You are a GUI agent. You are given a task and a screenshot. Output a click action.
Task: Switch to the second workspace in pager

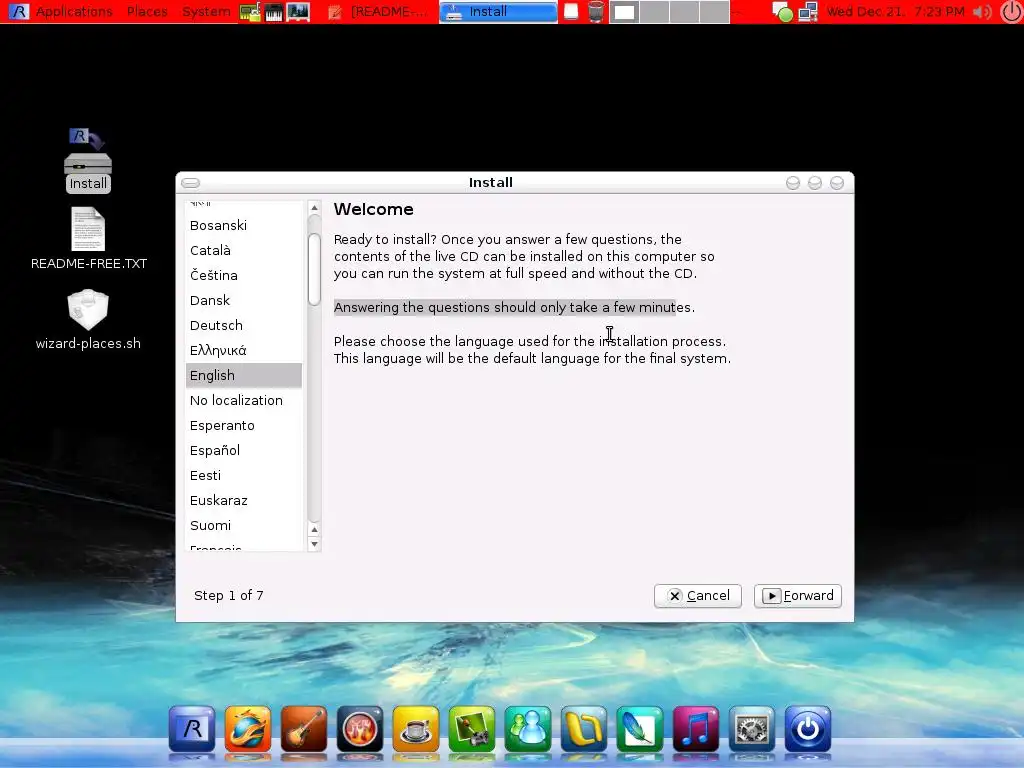pyautogui.click(x=654, y=12)
